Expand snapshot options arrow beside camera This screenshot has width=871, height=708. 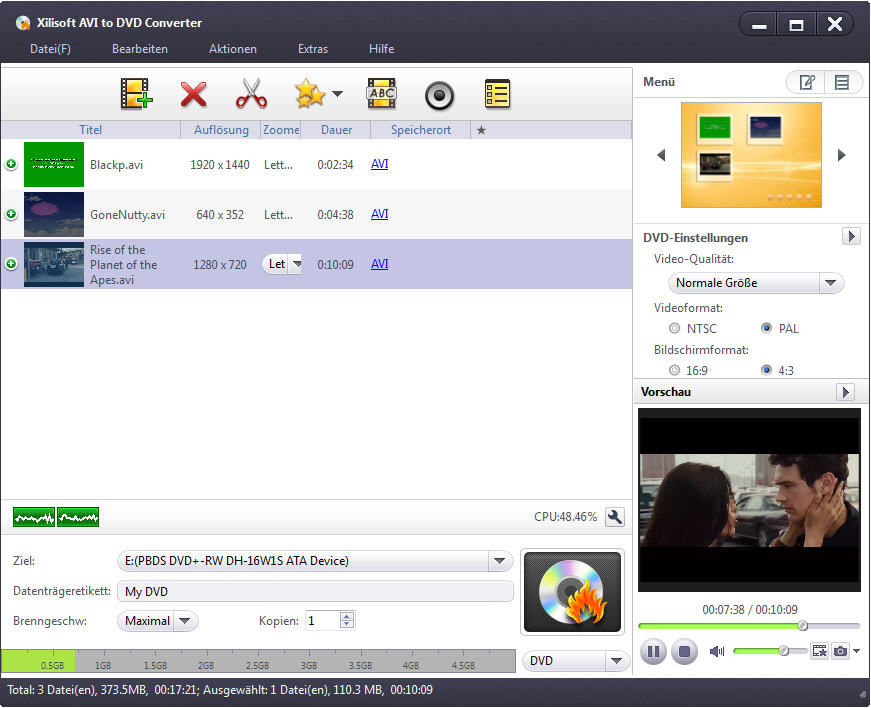coord(856,651)
